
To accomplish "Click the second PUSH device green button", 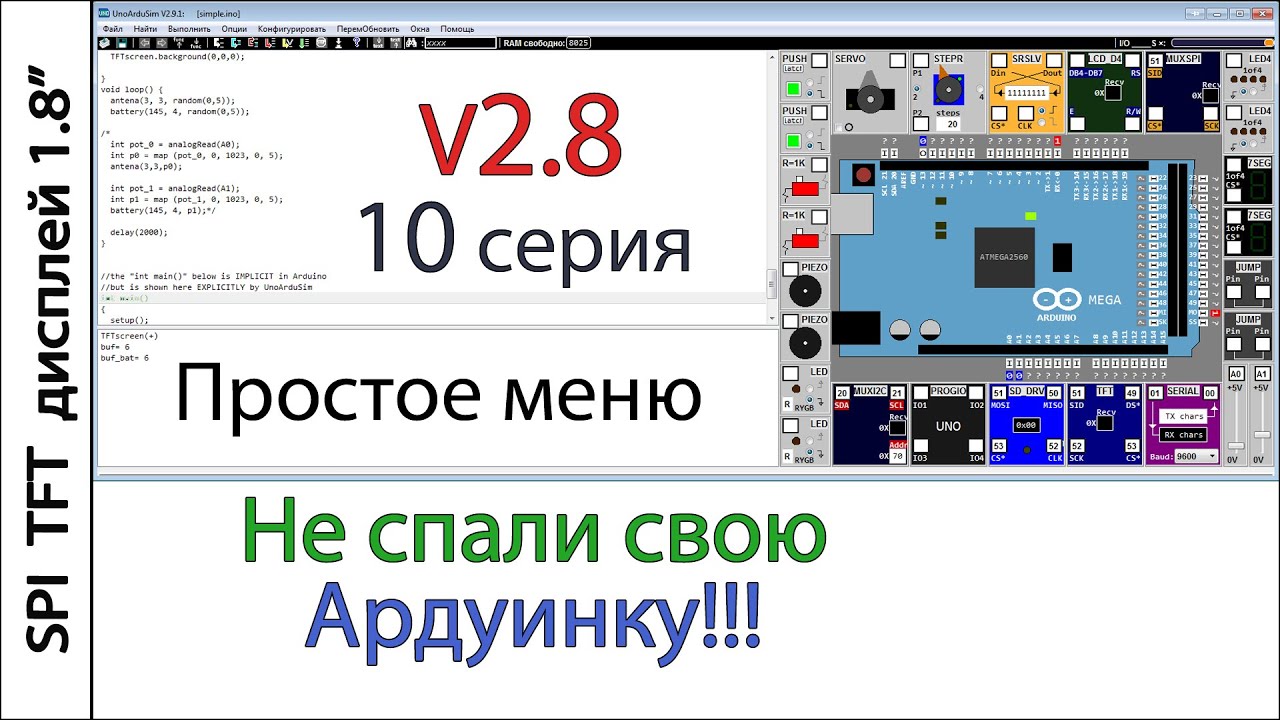I will [794, 141].
